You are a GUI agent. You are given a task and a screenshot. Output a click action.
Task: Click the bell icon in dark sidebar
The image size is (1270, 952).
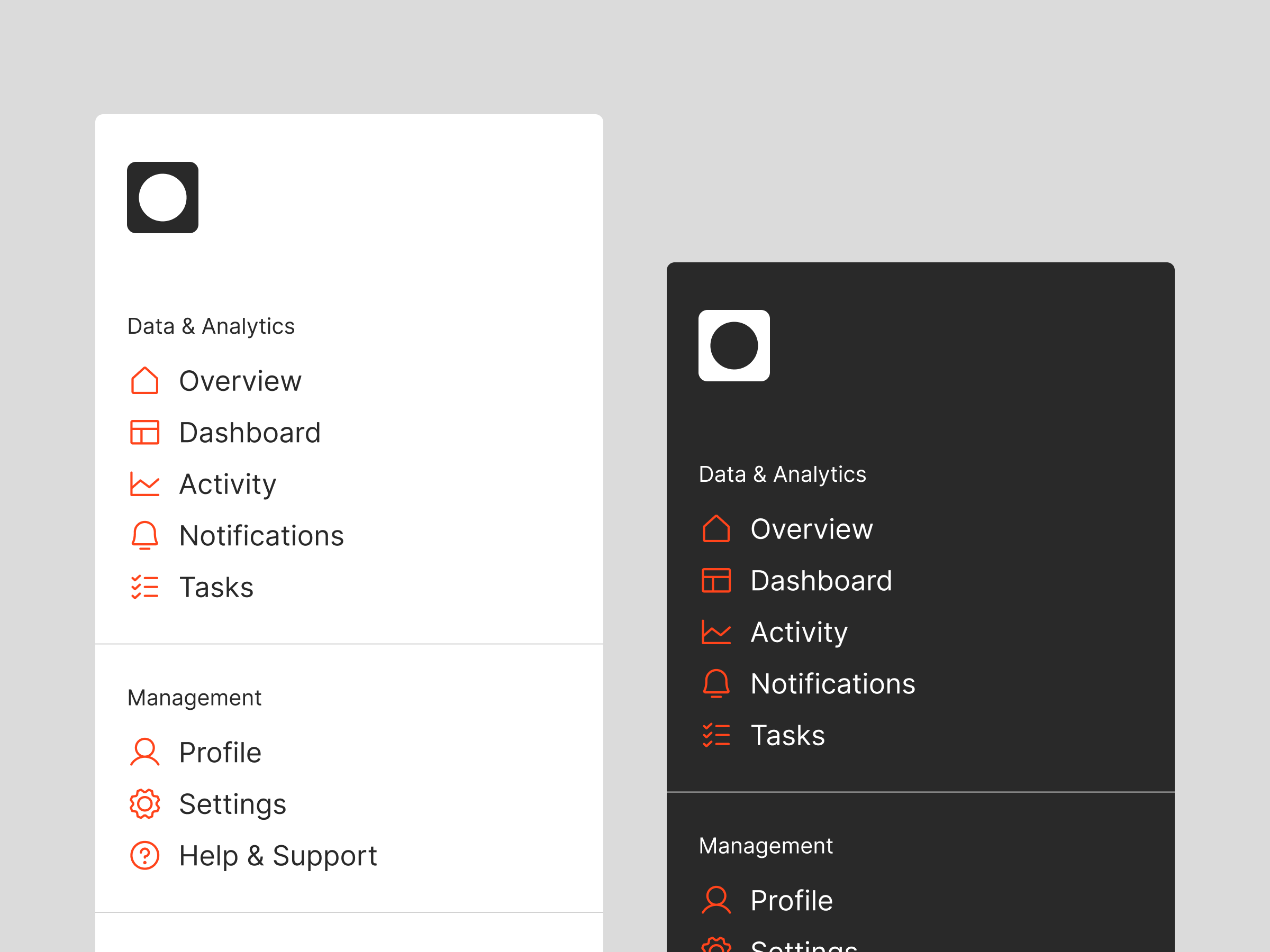tap(716, 683)
